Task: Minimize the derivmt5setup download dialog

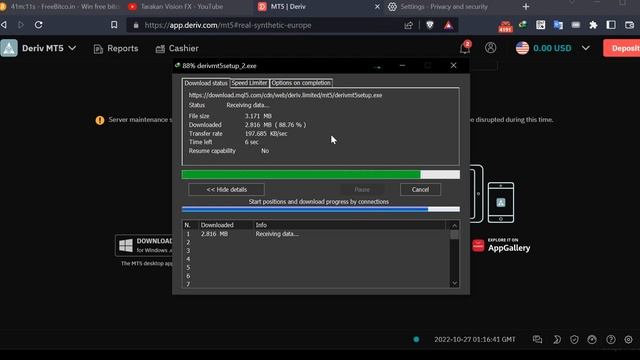Action: (x=402, y=65)
